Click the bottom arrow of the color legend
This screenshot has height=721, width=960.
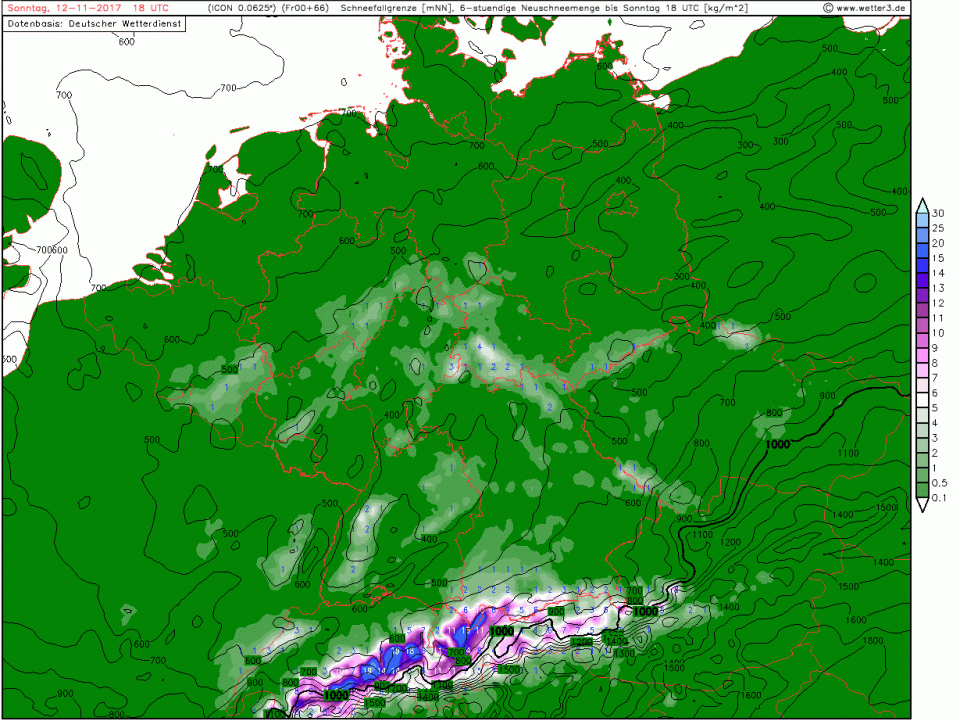pos(922,506)
